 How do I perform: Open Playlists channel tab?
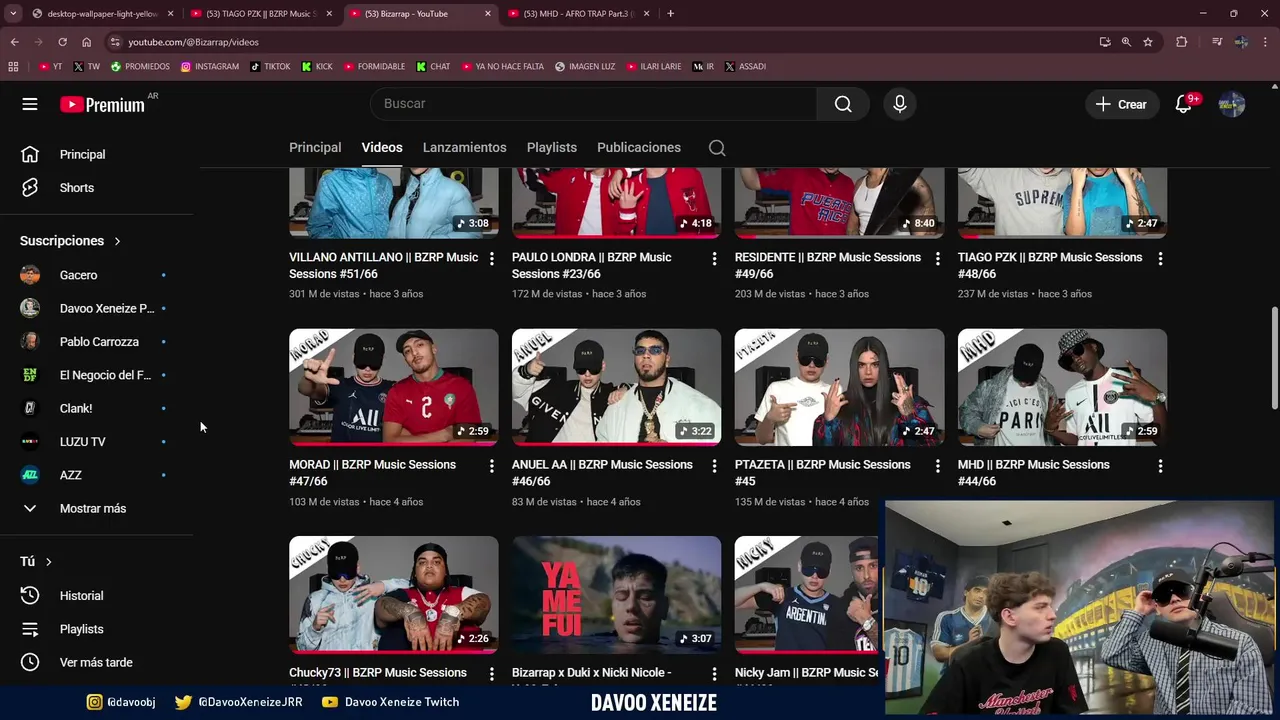[x=552, y=148]
